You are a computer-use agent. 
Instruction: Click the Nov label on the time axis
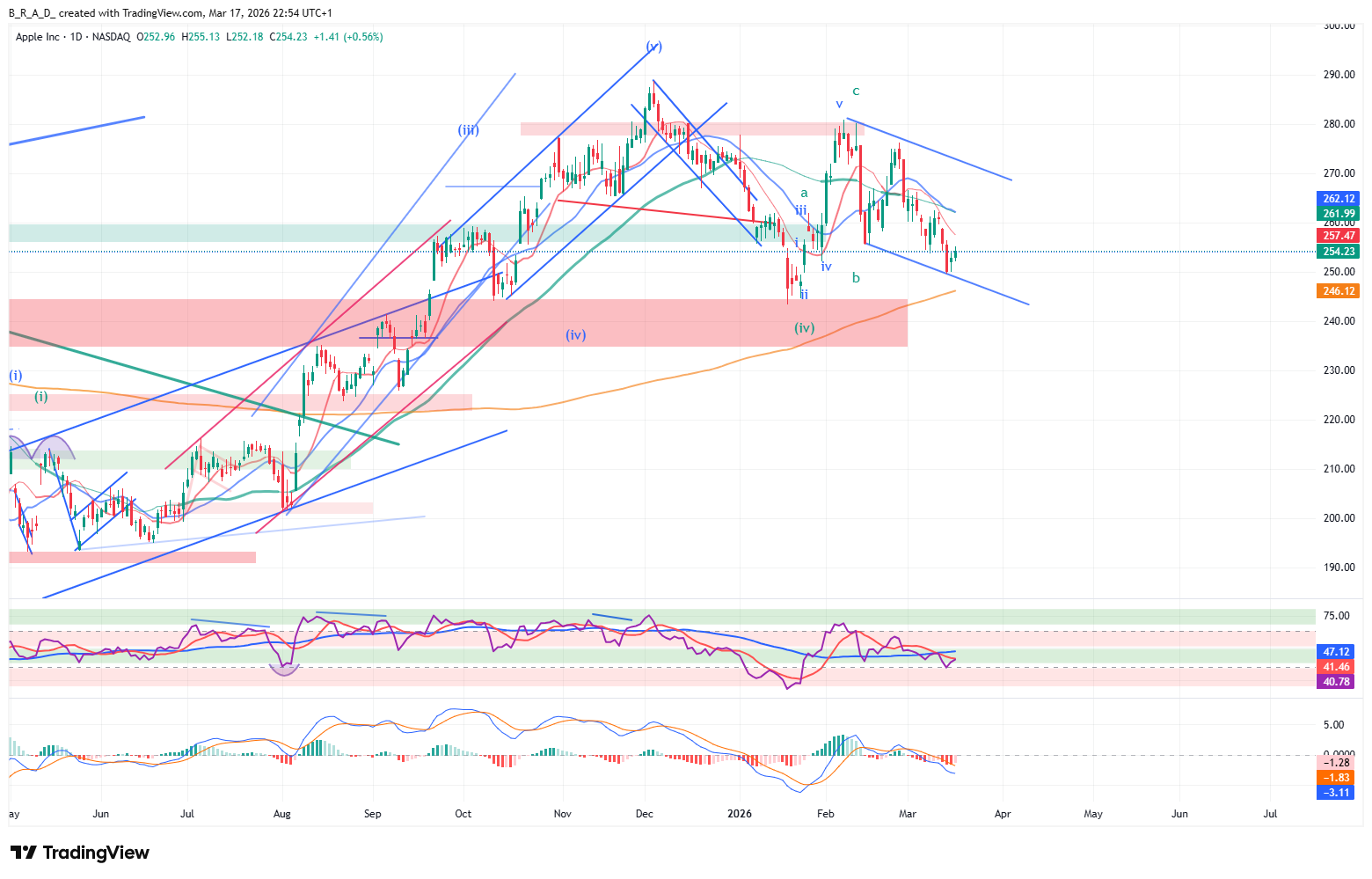click(x=563, y=814)
